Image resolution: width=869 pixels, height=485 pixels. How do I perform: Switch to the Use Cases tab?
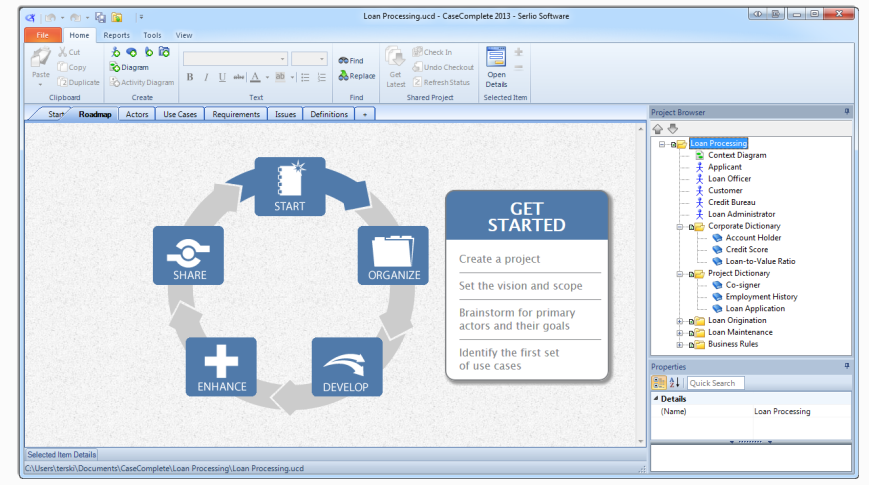coord(180,115)
